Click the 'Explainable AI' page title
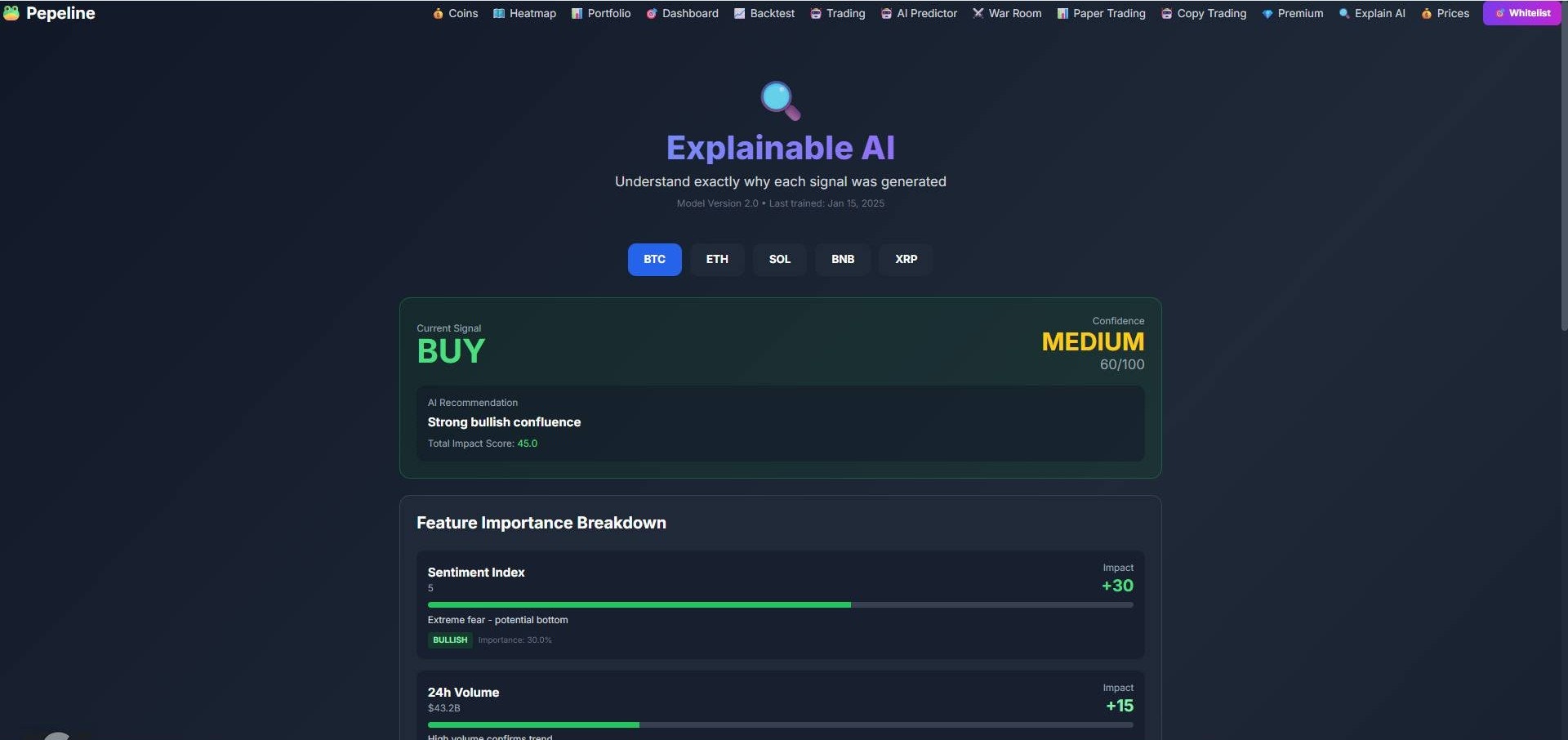 780,149
